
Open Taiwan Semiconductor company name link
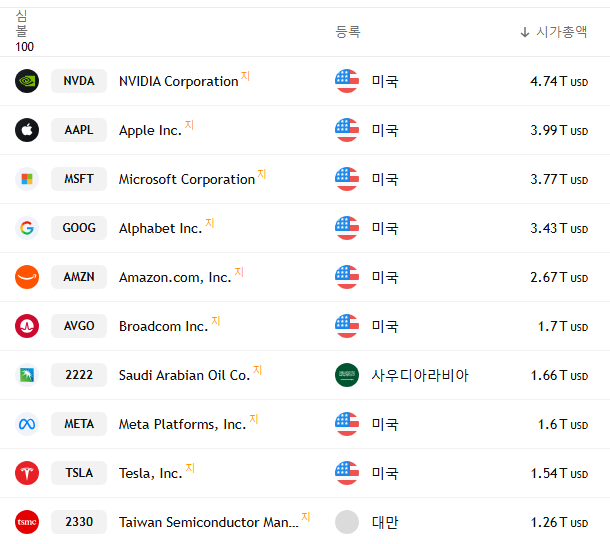pos(208,522)
